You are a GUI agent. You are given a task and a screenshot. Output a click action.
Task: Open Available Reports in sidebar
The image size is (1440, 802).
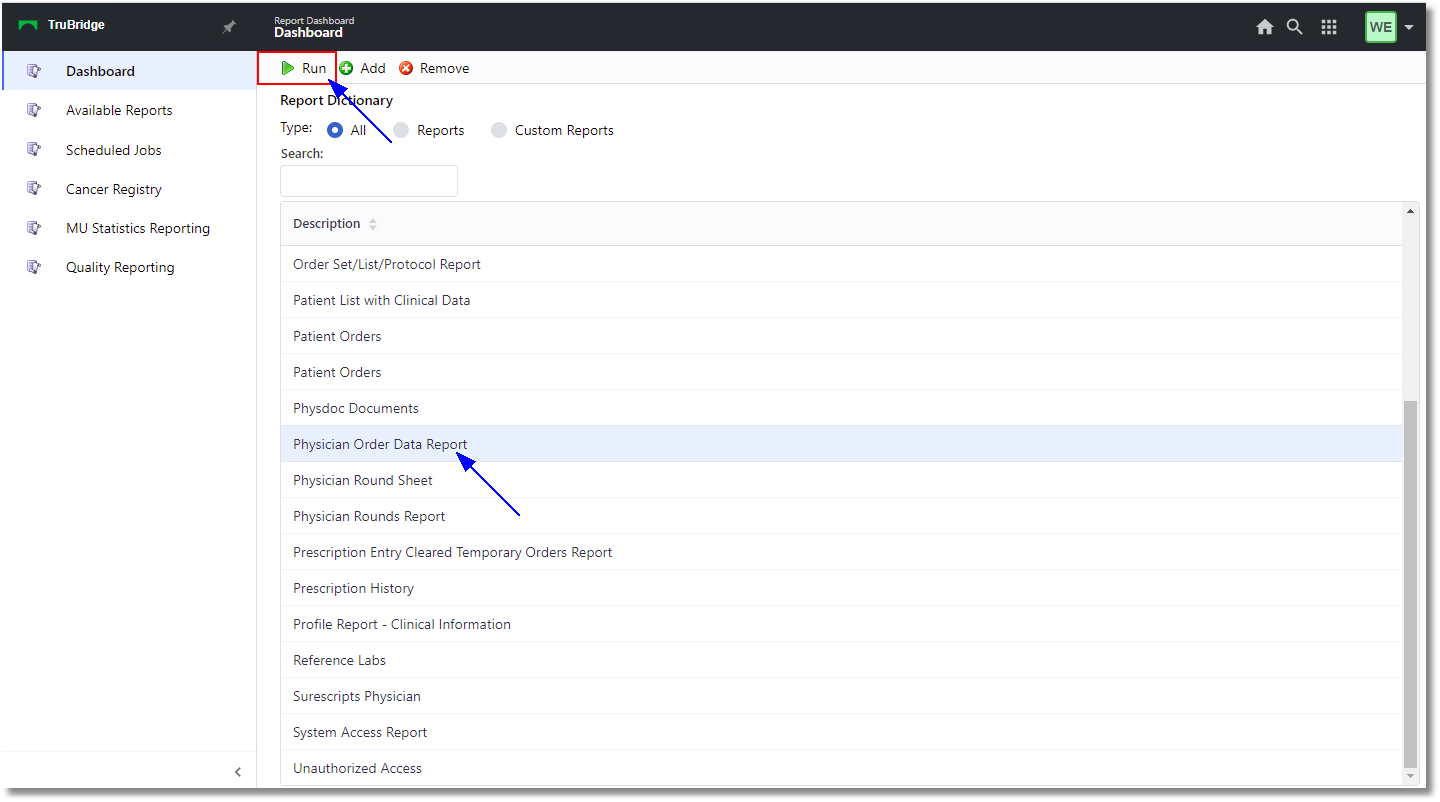coord(128,110)
